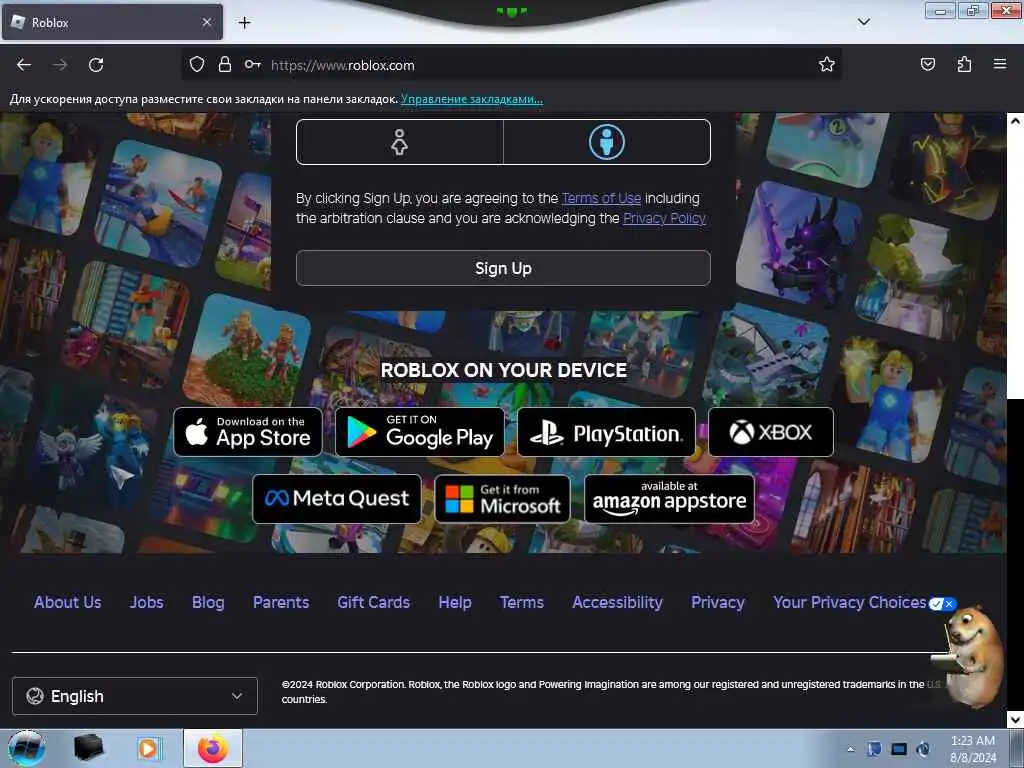Click scrollbar down arrow
The image size is (1024, 768).
1015,720
